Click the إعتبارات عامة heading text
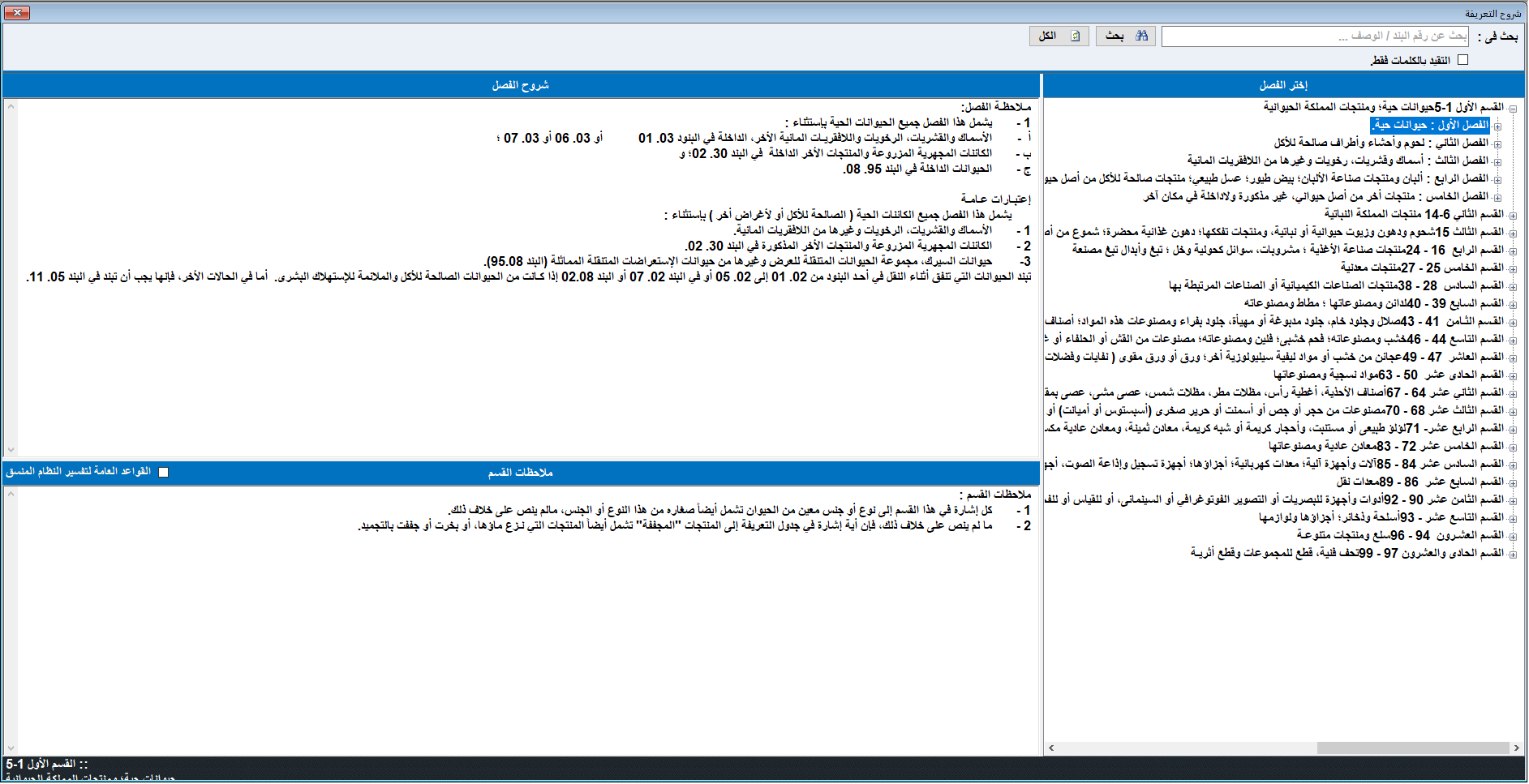This screenshot has height=784, width=1529. tap(996, 199)
